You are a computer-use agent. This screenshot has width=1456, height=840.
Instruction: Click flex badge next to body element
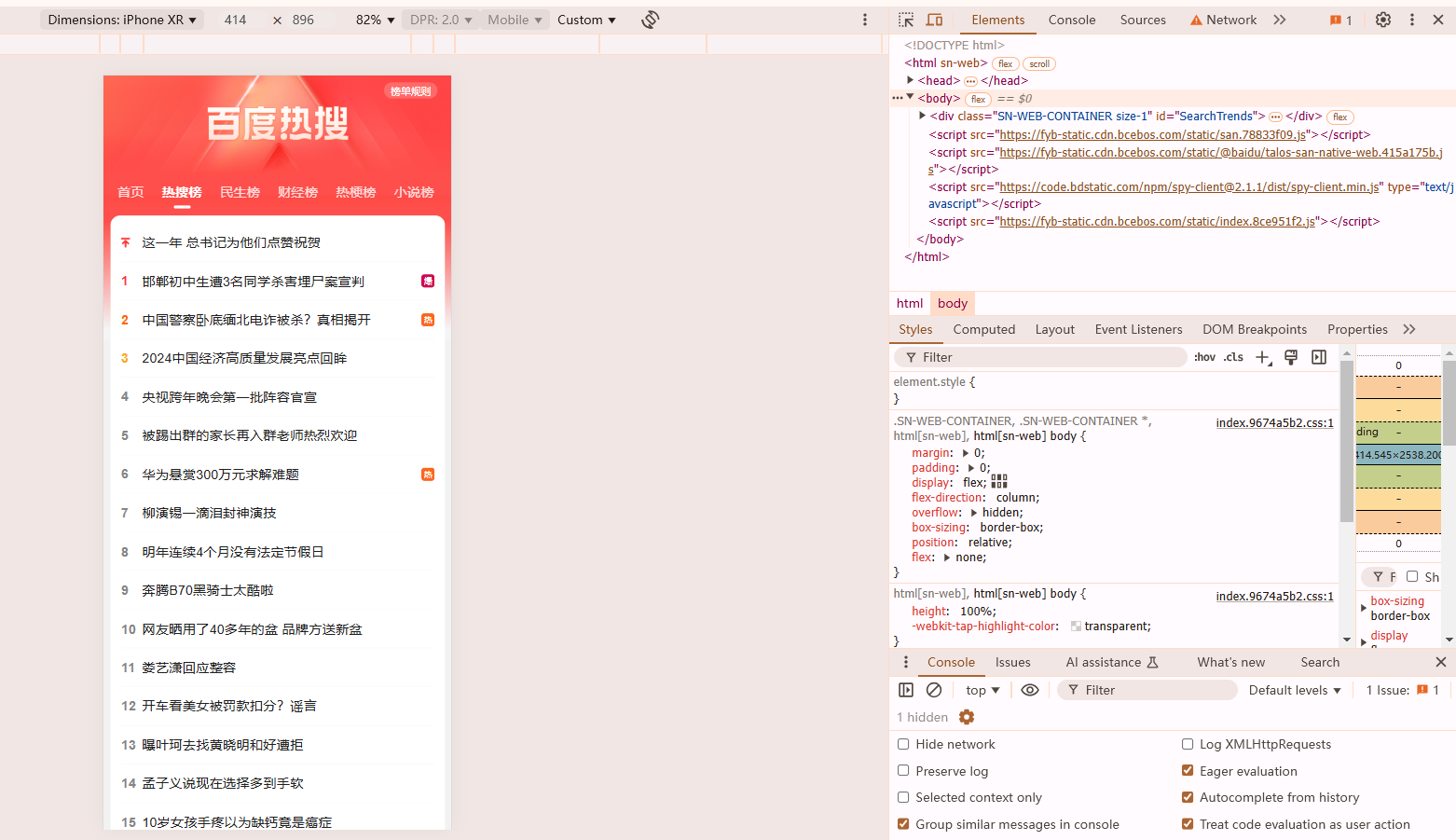point(978,99)
